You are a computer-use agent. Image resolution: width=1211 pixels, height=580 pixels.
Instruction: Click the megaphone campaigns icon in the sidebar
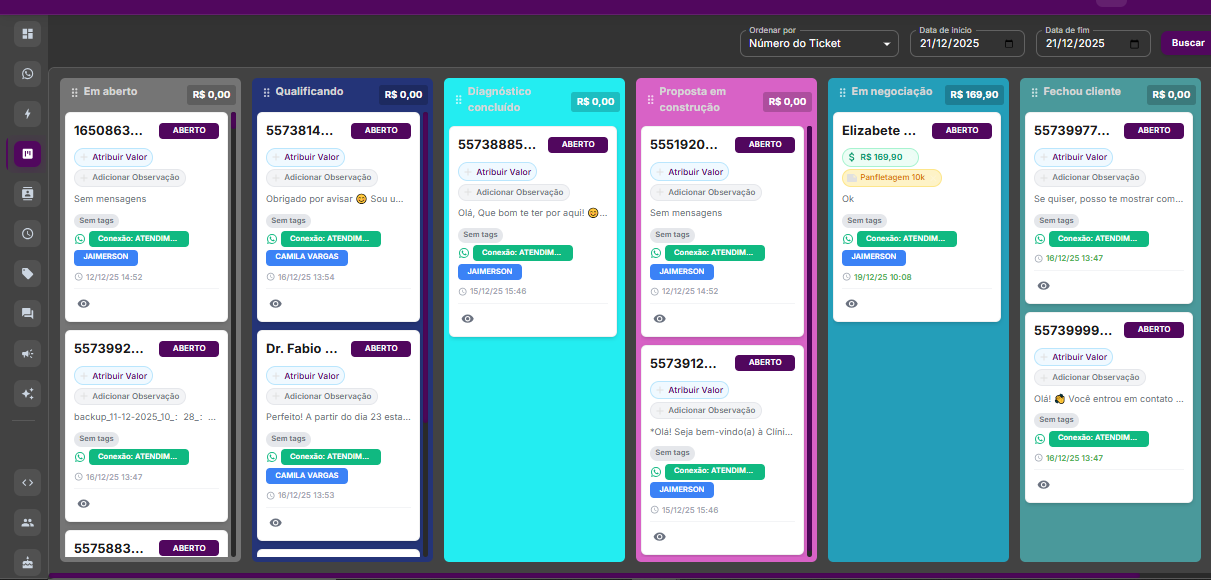click(x=28, y=353)
